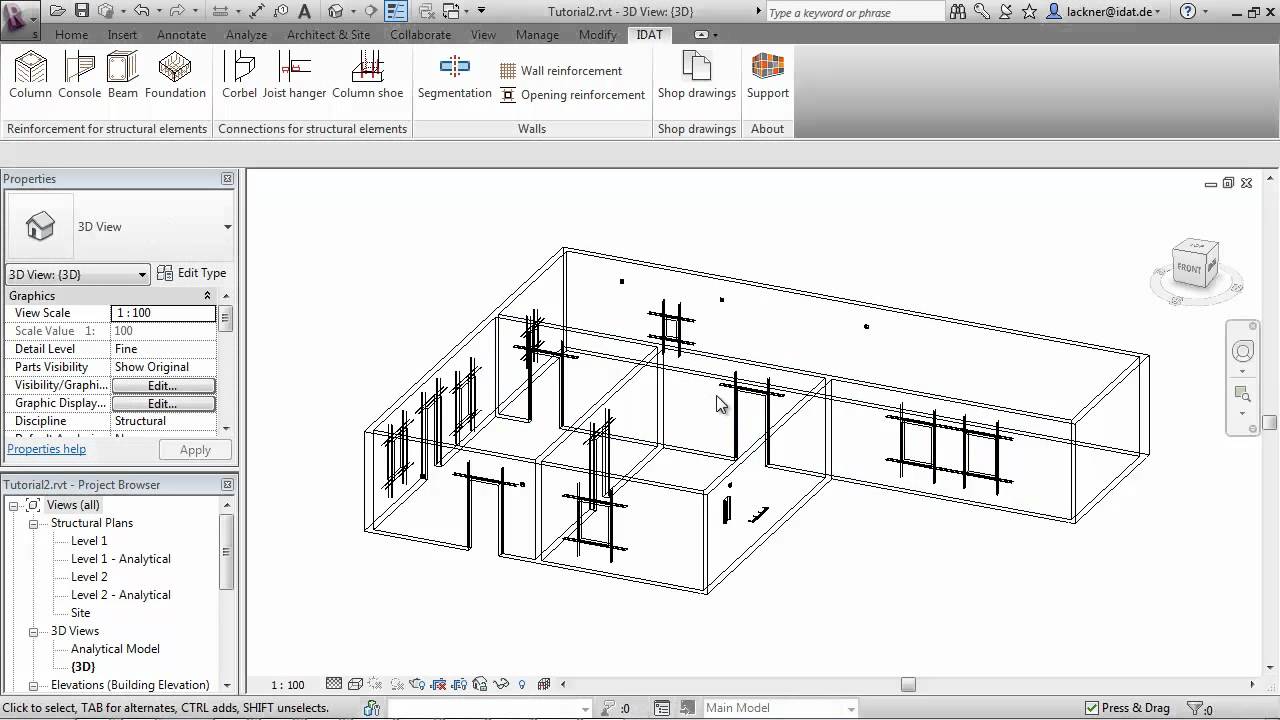The image size is (1280, 720).
Task: Open the Collaborate ribbon tab
Action: [x=420, y=34]
